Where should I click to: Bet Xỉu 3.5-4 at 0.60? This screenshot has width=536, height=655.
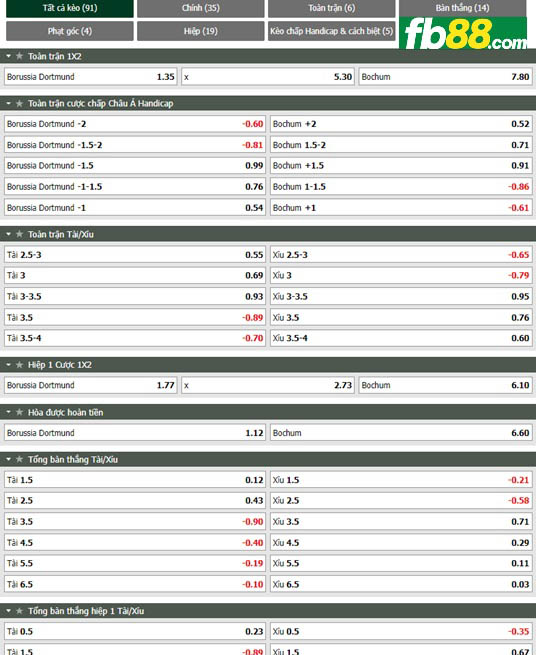pyautogui.click(x=401, y=338)
